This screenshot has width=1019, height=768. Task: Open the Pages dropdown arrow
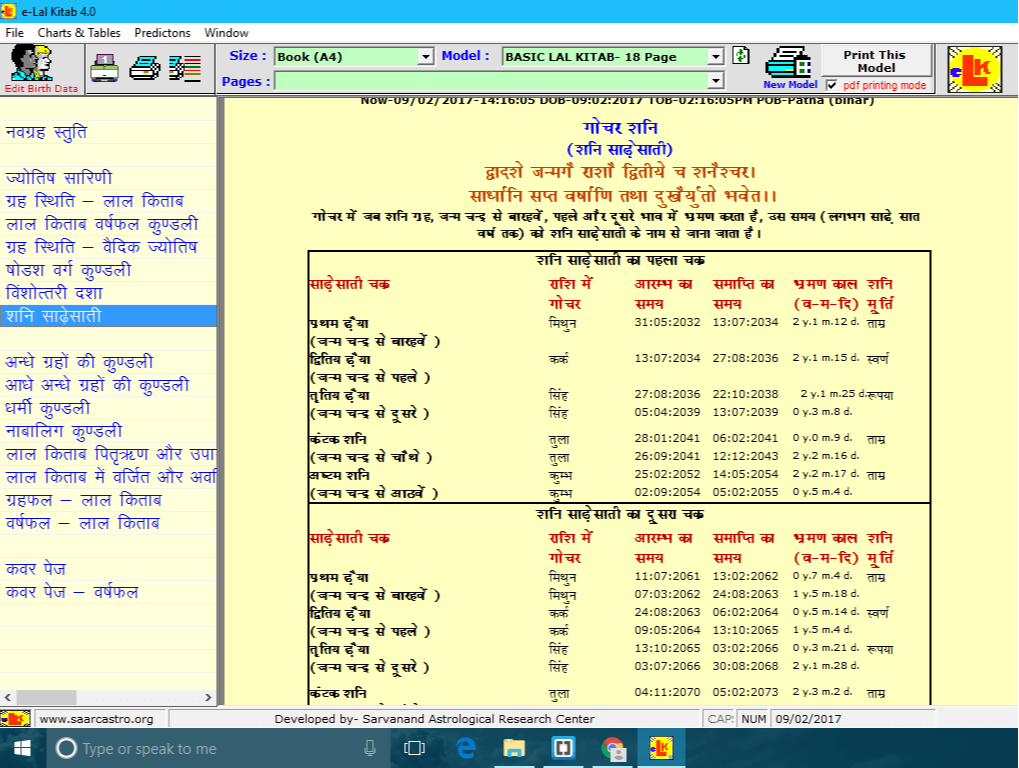715,82
